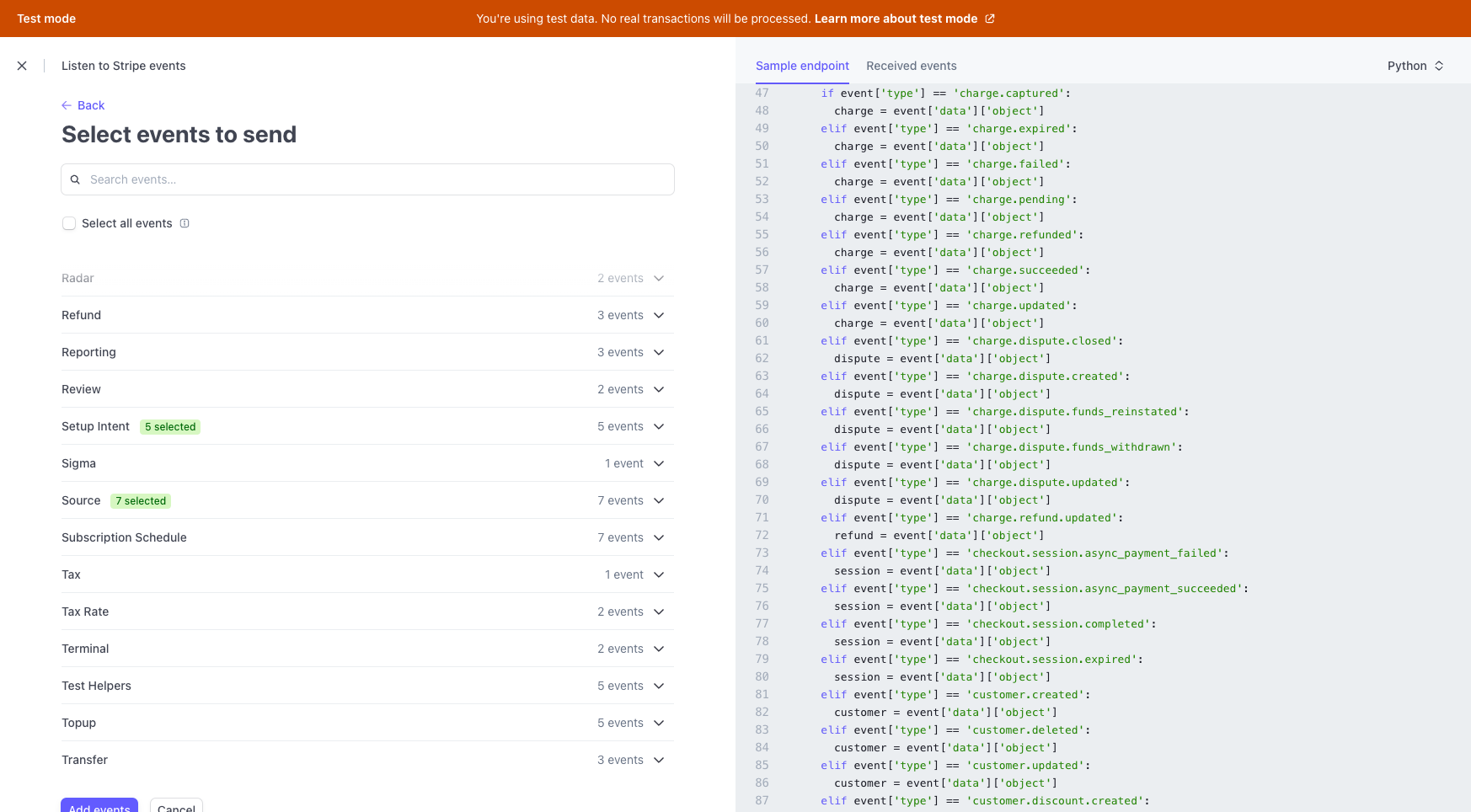The image size is (1471, 812).
Task: Click the 'charge.refunded' code line
Action: (x=953, y=235)
